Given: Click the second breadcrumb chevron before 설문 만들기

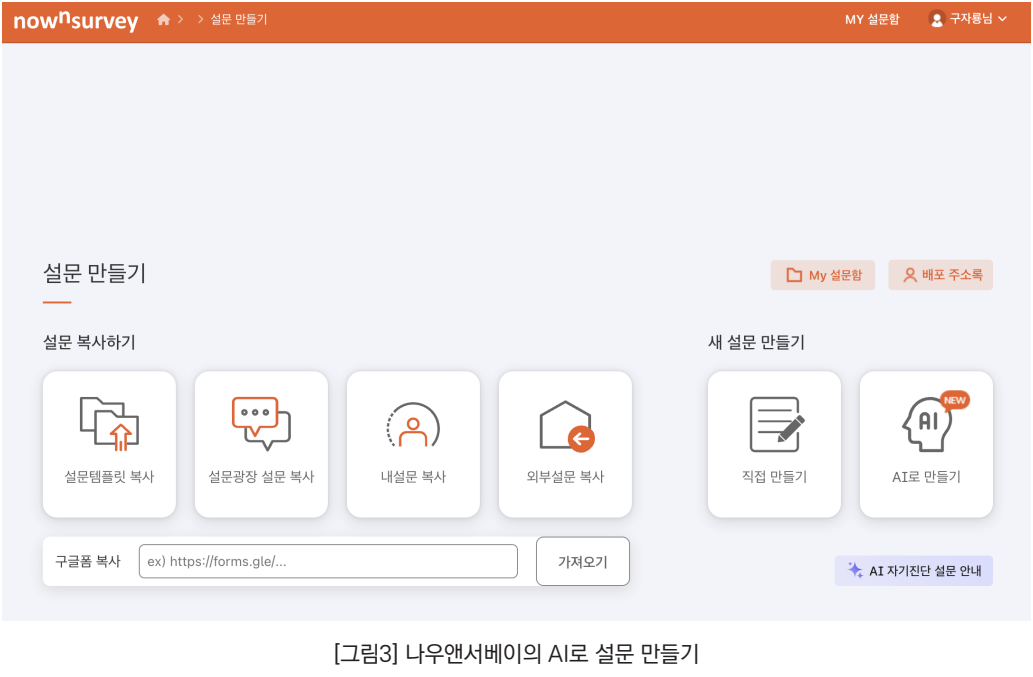Looking at the screenshot, I should point(200,19).
